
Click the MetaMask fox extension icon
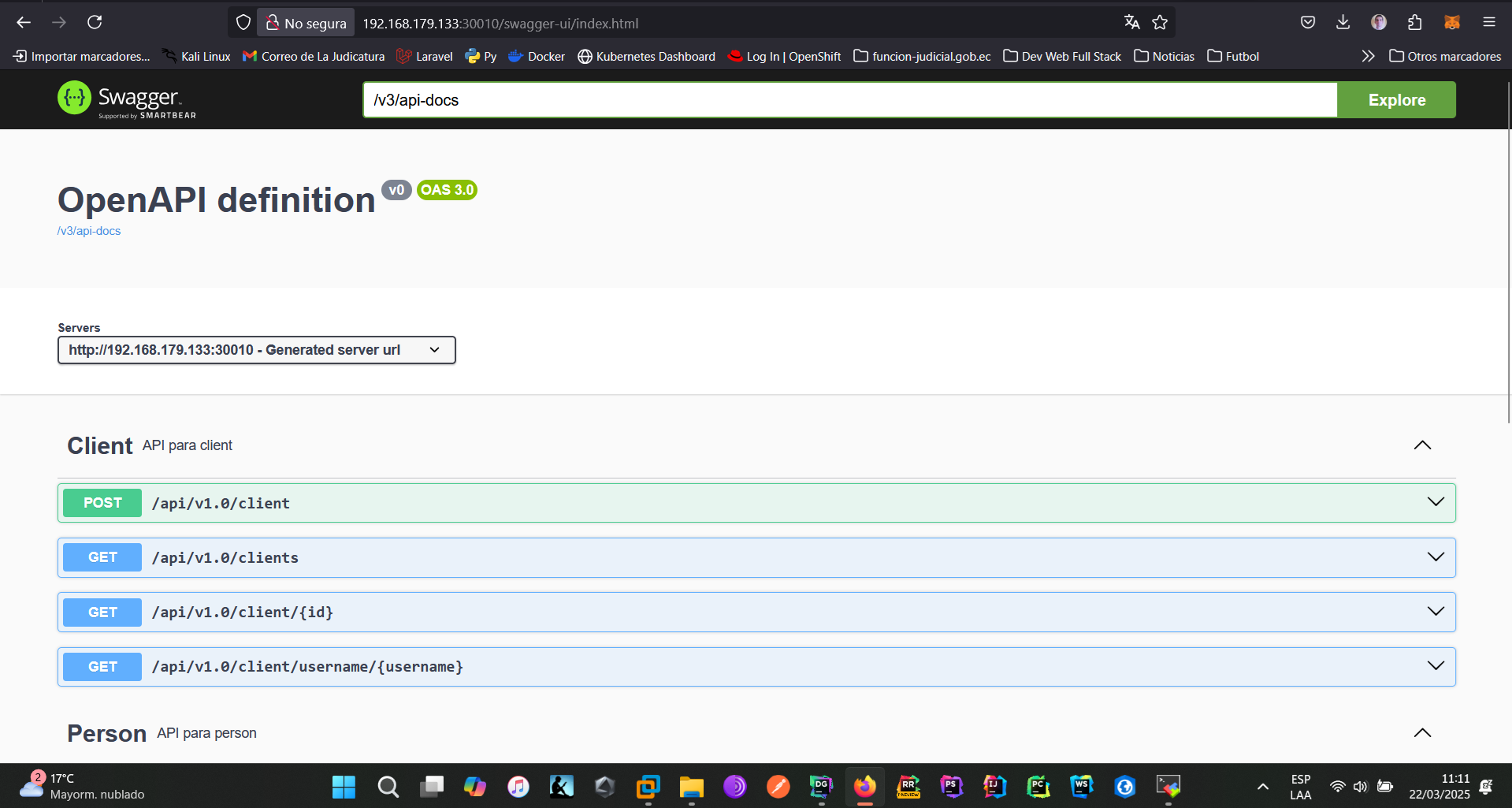pyautogui.click(x=1451, y=22)
